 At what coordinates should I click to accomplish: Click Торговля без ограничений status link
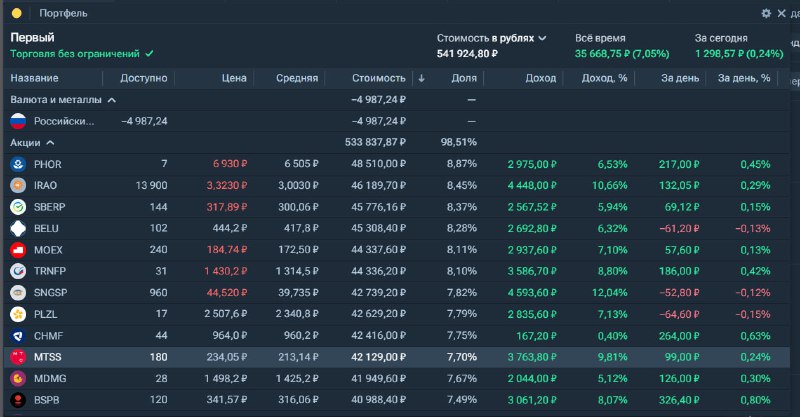click(74, 54)
